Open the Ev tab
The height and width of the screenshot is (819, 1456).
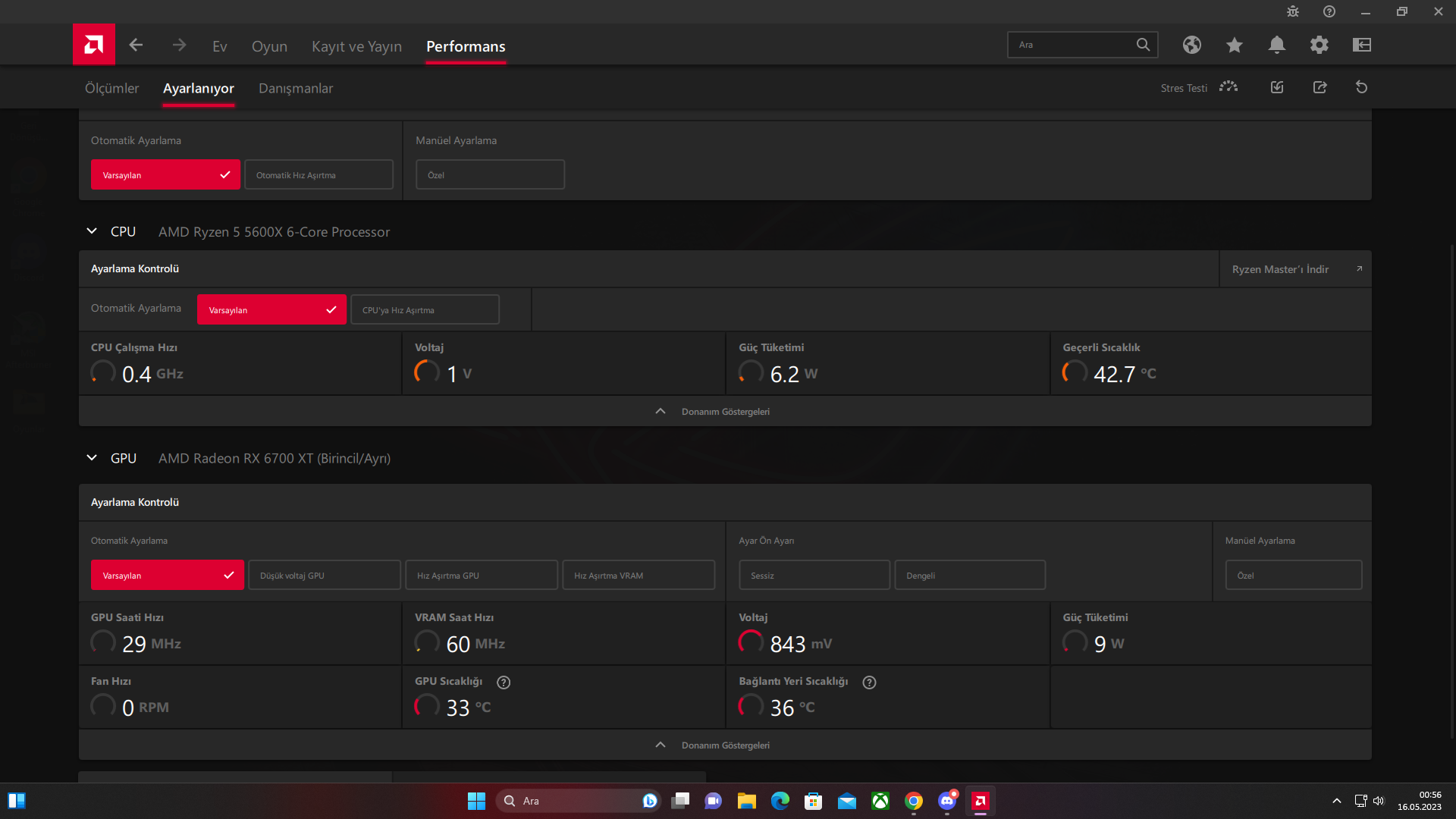point(220,46)
